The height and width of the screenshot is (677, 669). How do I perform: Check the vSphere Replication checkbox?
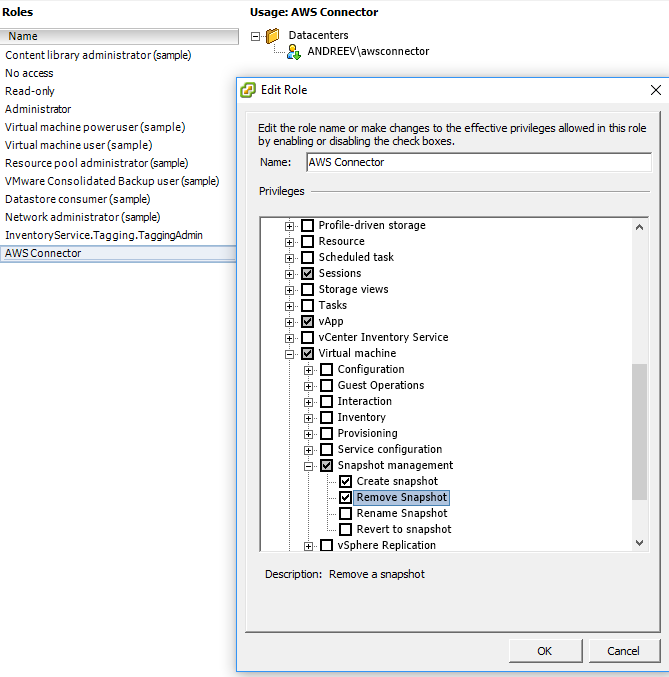pyautogui.click(x=327, y=545)
